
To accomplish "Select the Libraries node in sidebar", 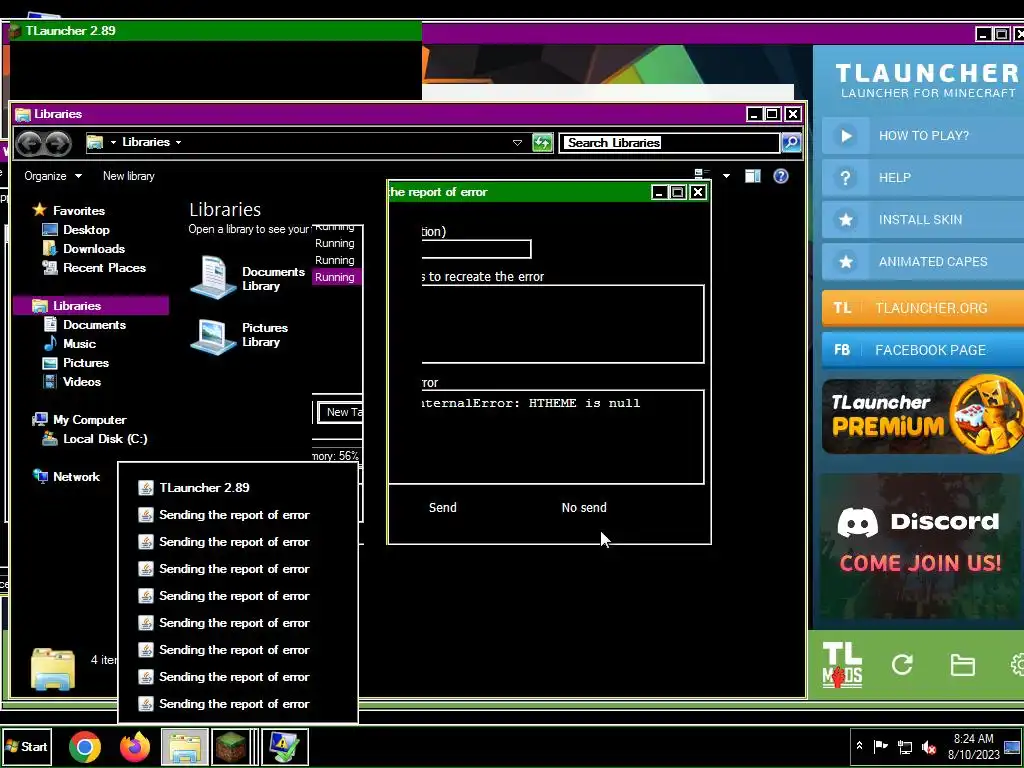I will tap(91, 306).
